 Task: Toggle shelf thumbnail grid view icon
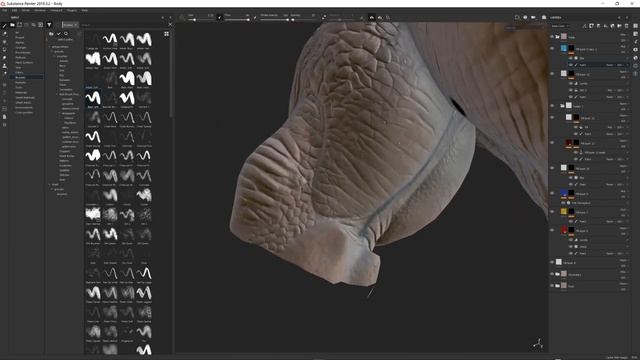[167, 34]
